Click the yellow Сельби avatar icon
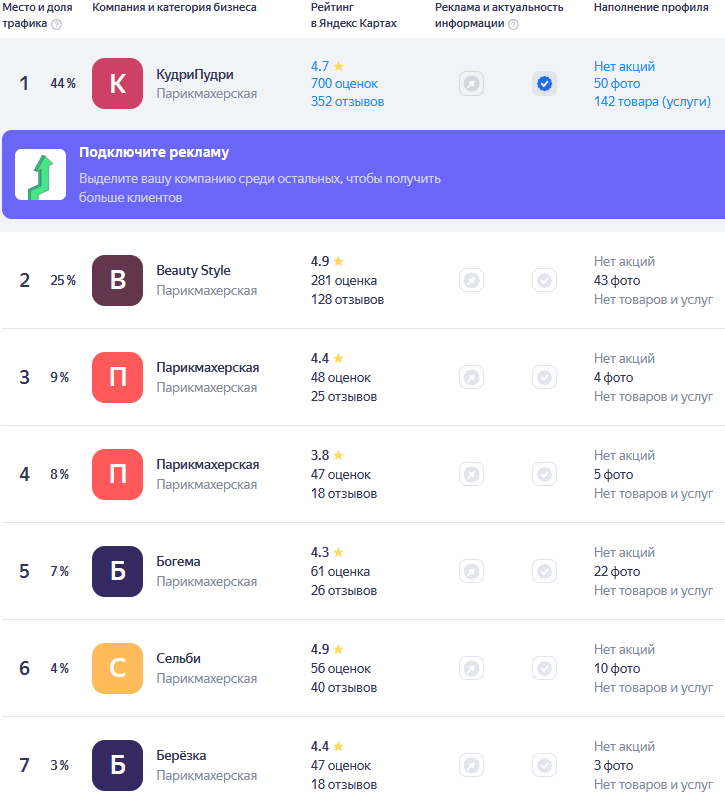 tap(117, 668)
